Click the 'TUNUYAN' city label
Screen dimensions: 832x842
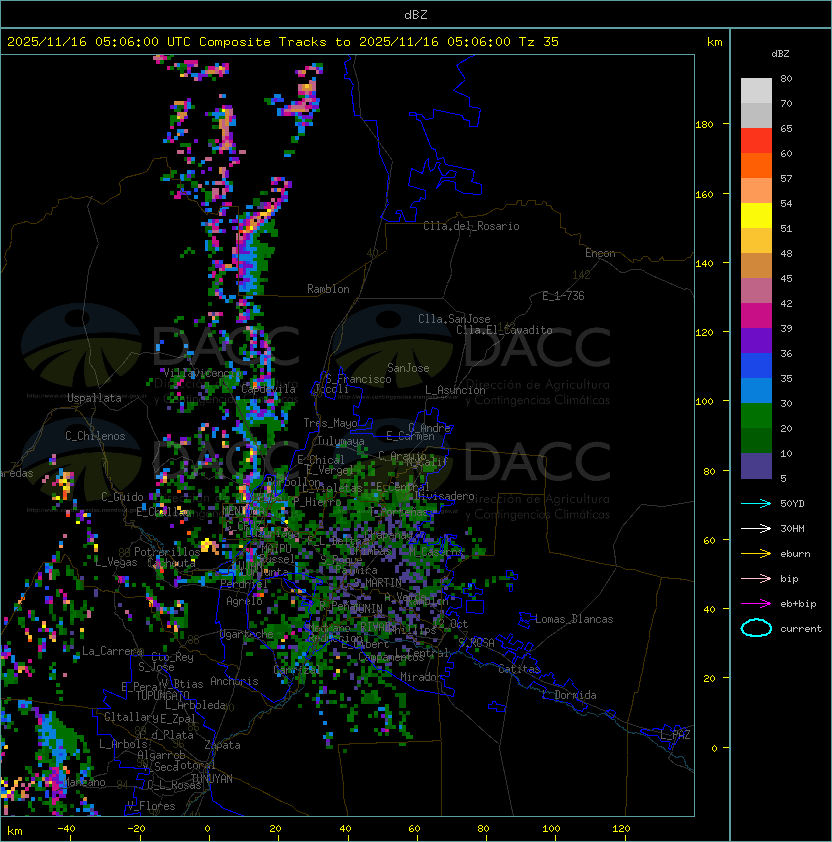212,779
